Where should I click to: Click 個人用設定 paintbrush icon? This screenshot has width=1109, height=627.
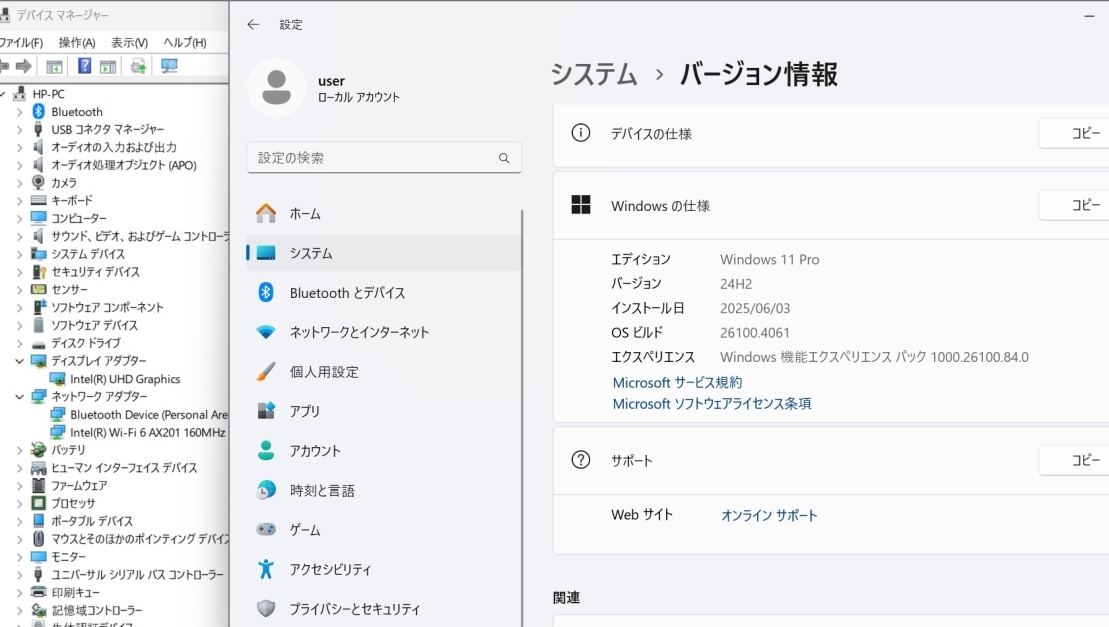[266, 371]
